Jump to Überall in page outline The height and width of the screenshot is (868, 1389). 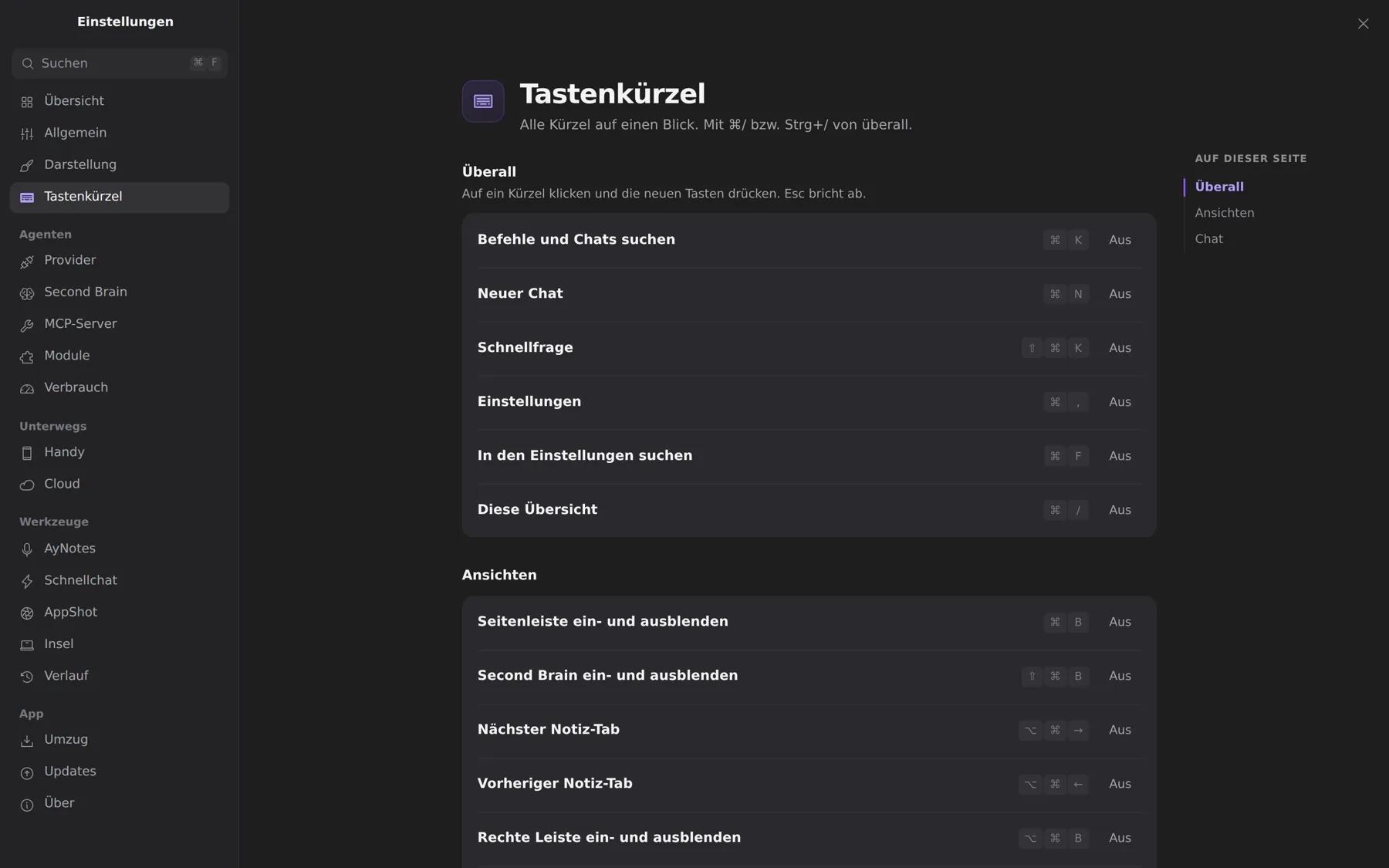[1219, 187]
